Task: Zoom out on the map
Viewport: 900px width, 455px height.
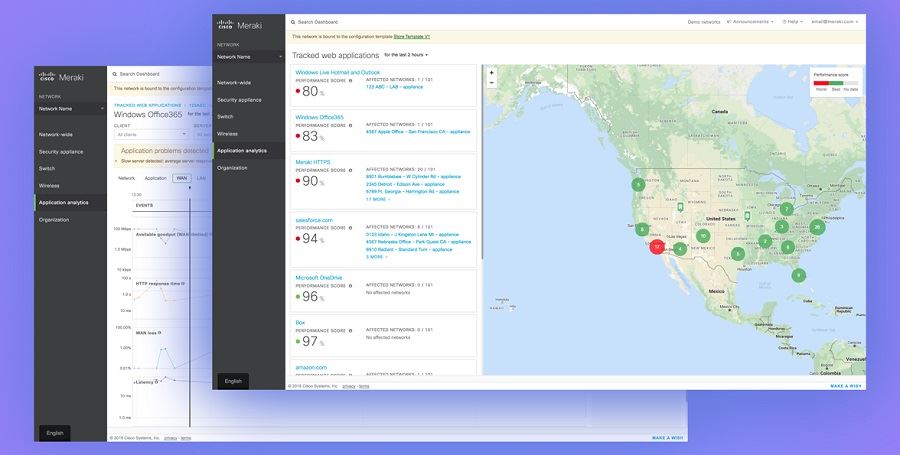Action: [491, 83]
